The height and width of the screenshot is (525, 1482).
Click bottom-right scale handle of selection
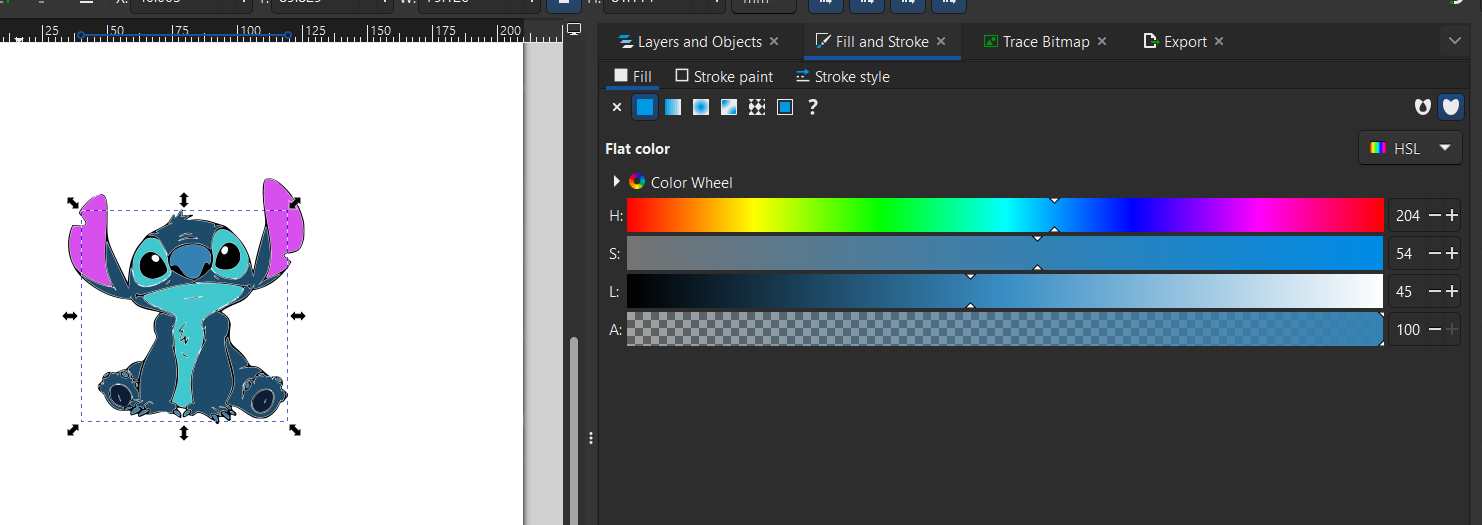(295, 430)
